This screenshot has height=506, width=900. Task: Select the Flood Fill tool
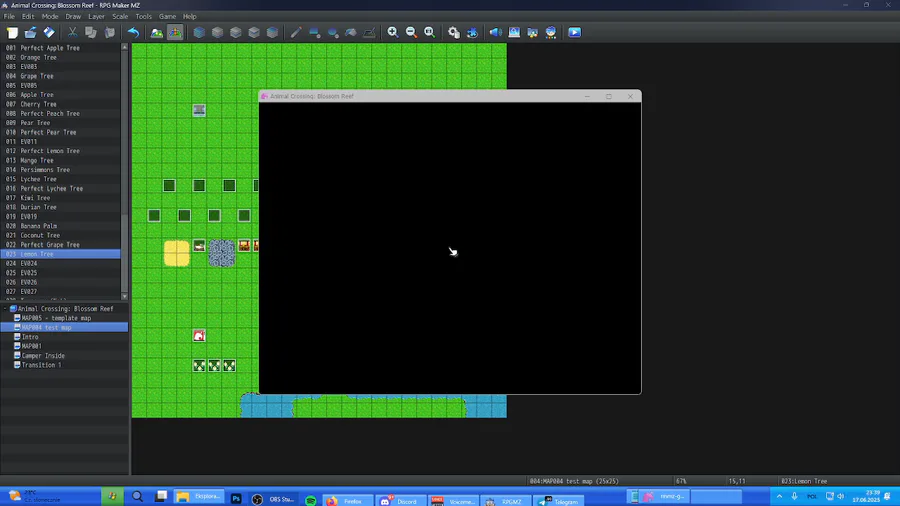point(351,33)
